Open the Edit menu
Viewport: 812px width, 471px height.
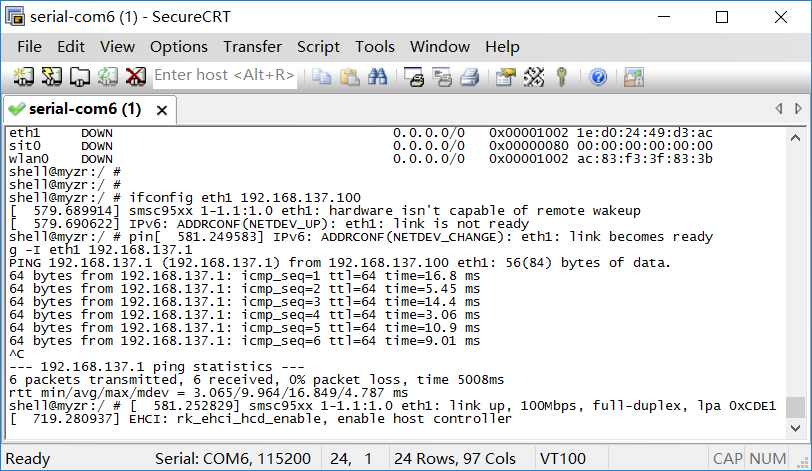pyautogui.click(x=71, y=47)
